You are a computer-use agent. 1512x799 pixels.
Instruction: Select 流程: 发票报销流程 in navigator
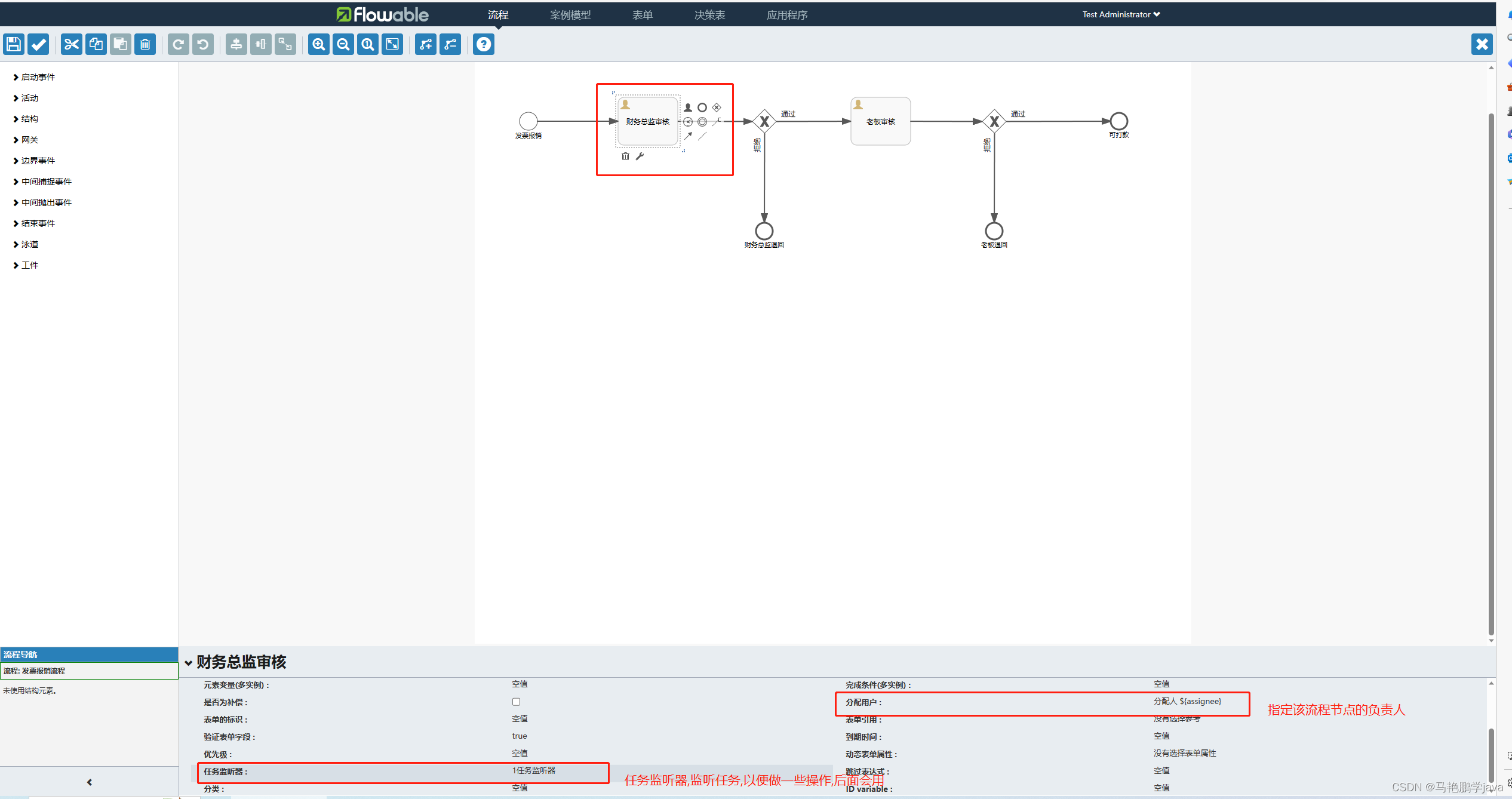tap(89, 671)
